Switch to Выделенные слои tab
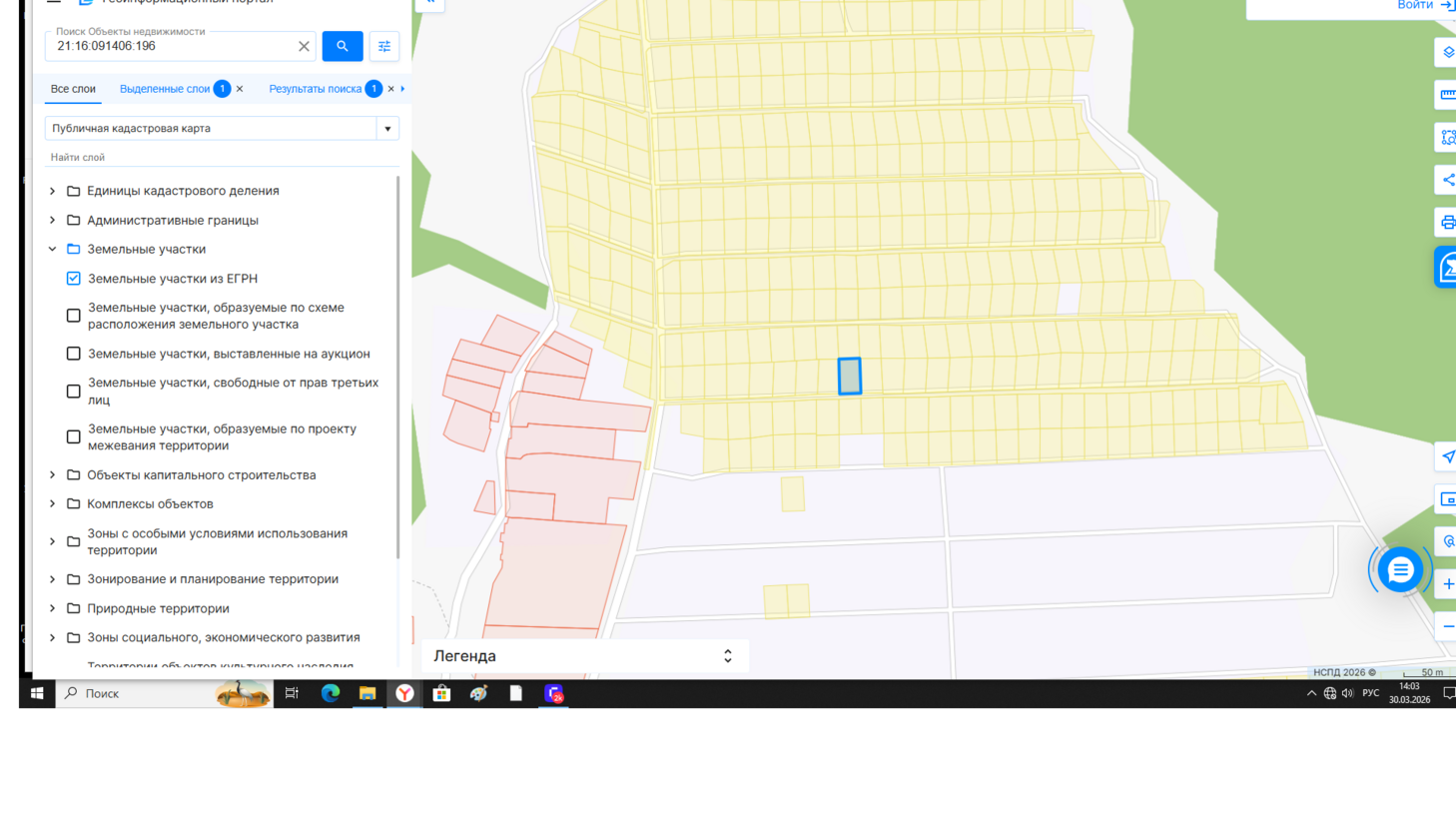Screen dimensions: 1456x819 coord(165,89)
